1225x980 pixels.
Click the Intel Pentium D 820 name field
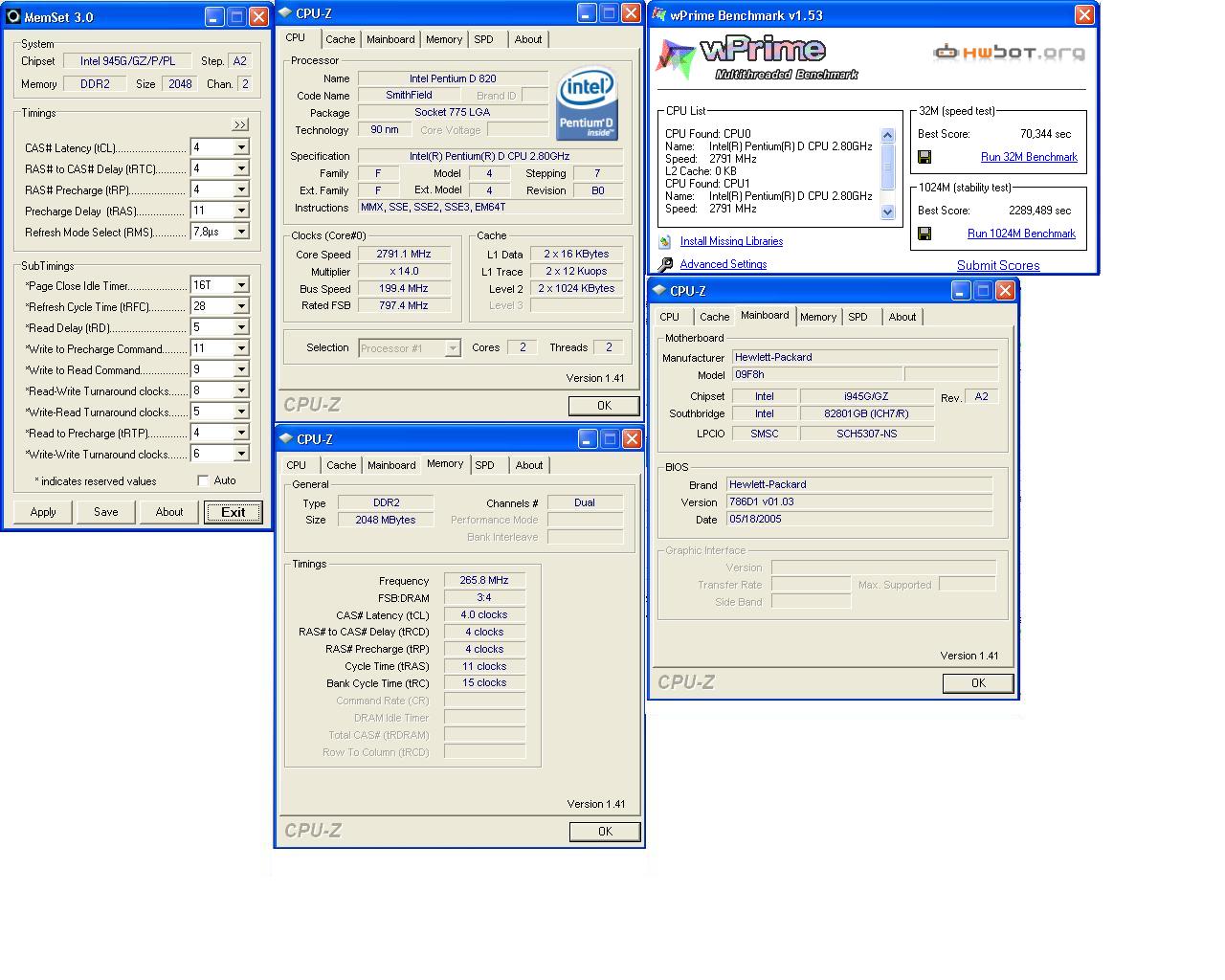(453, 78)
